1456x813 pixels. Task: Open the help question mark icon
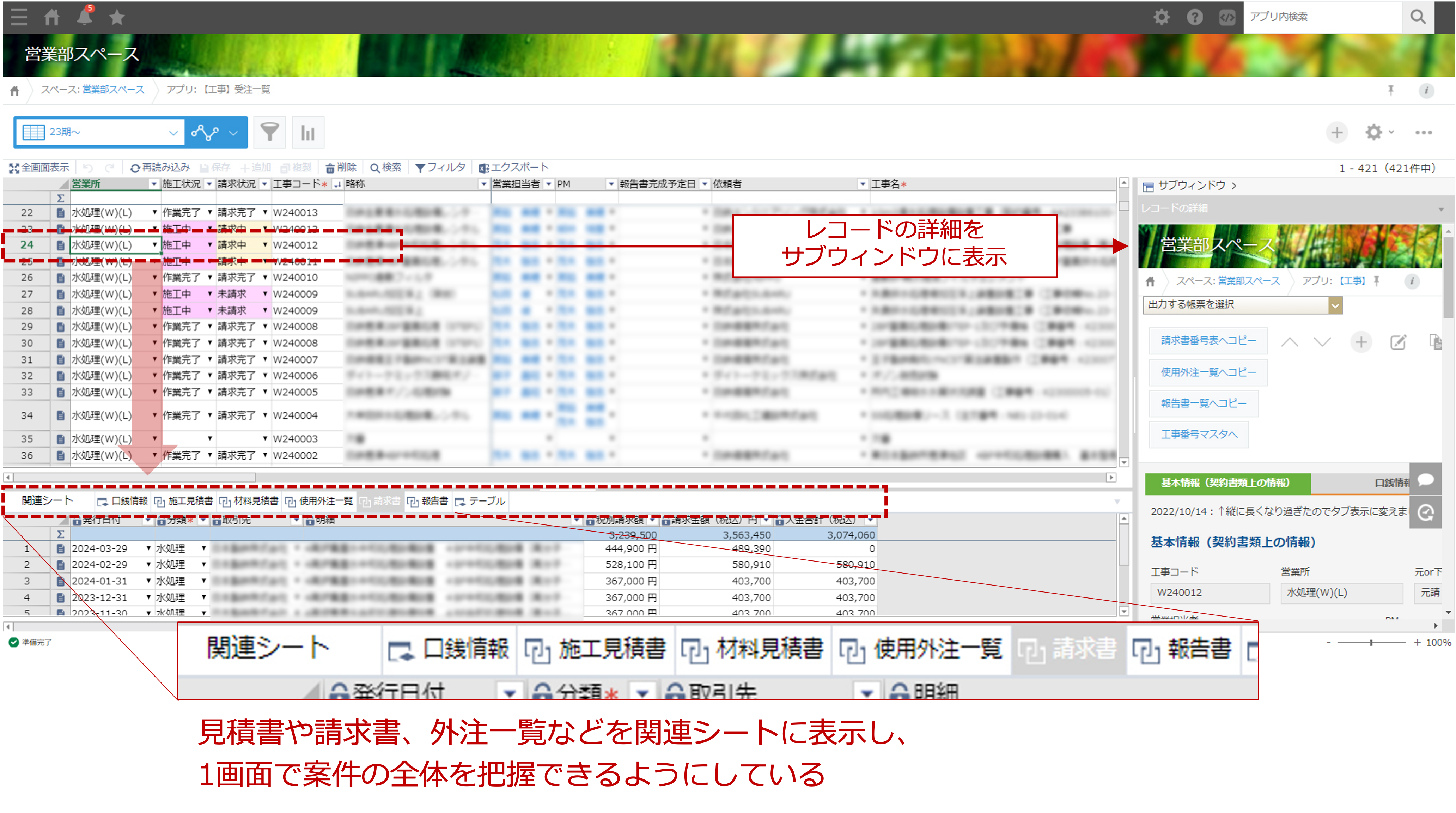[1194, 17]
